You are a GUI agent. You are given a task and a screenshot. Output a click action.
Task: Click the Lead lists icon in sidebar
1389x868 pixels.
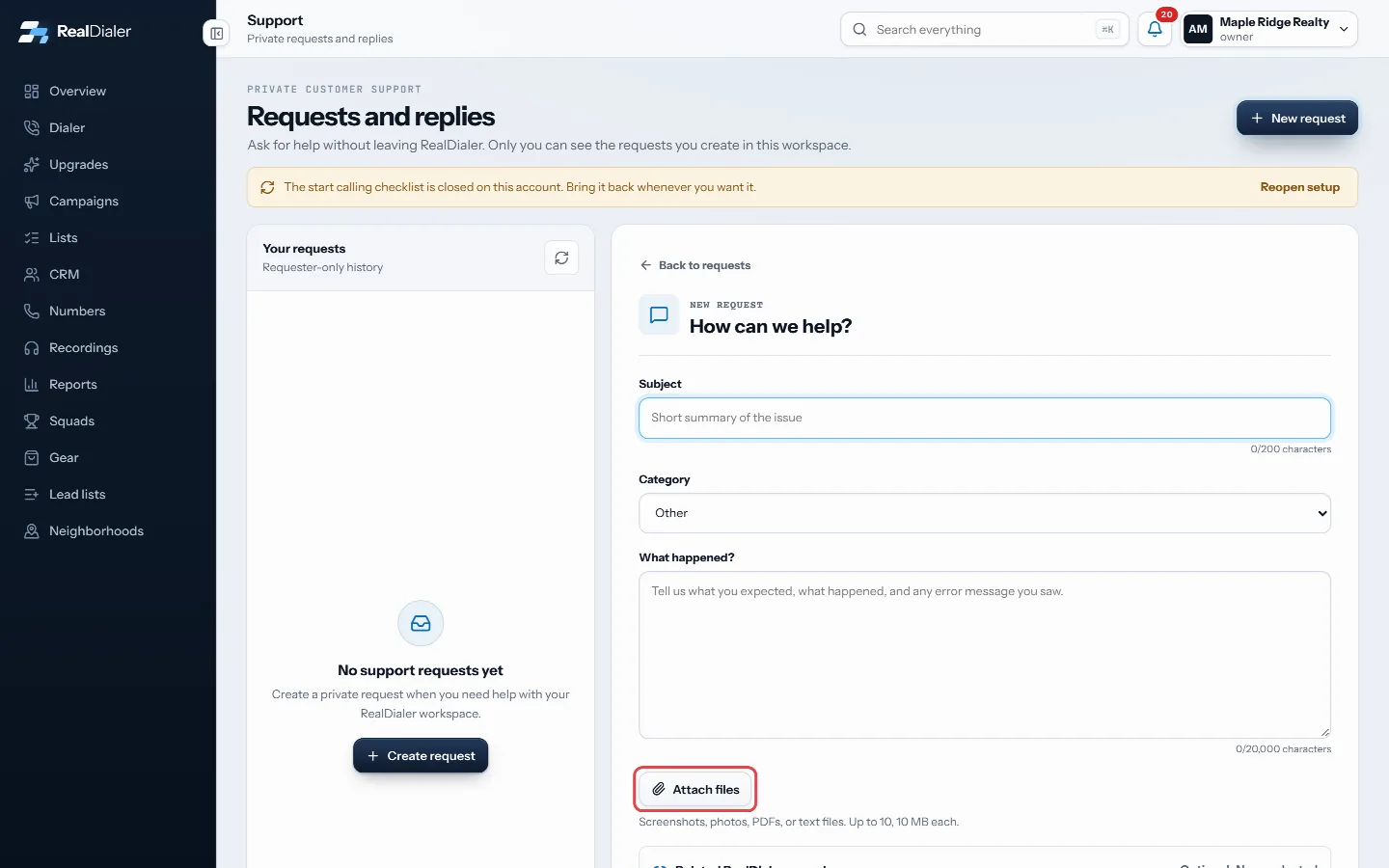click(x=32, y=495)
